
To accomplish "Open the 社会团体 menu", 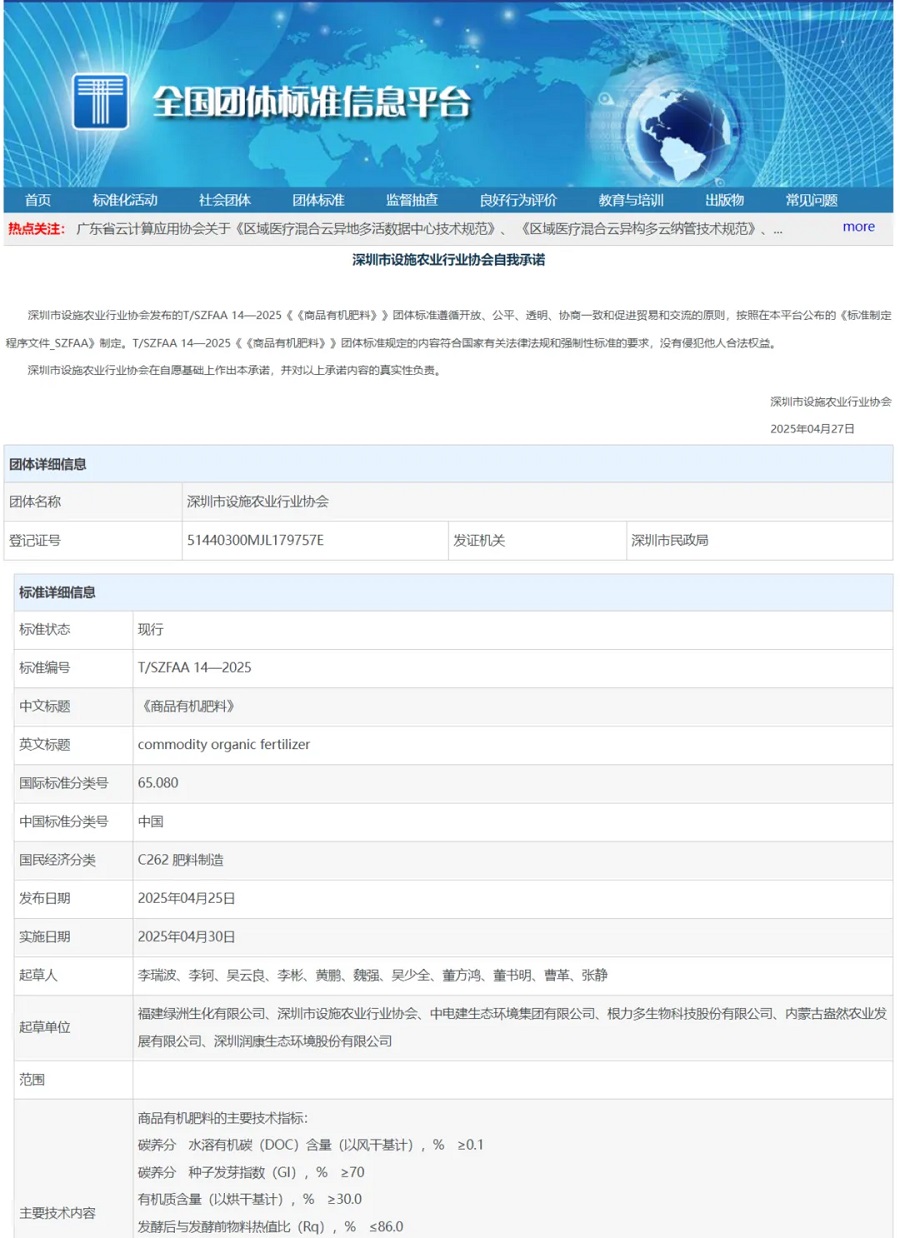I will [x=225, y=200].
